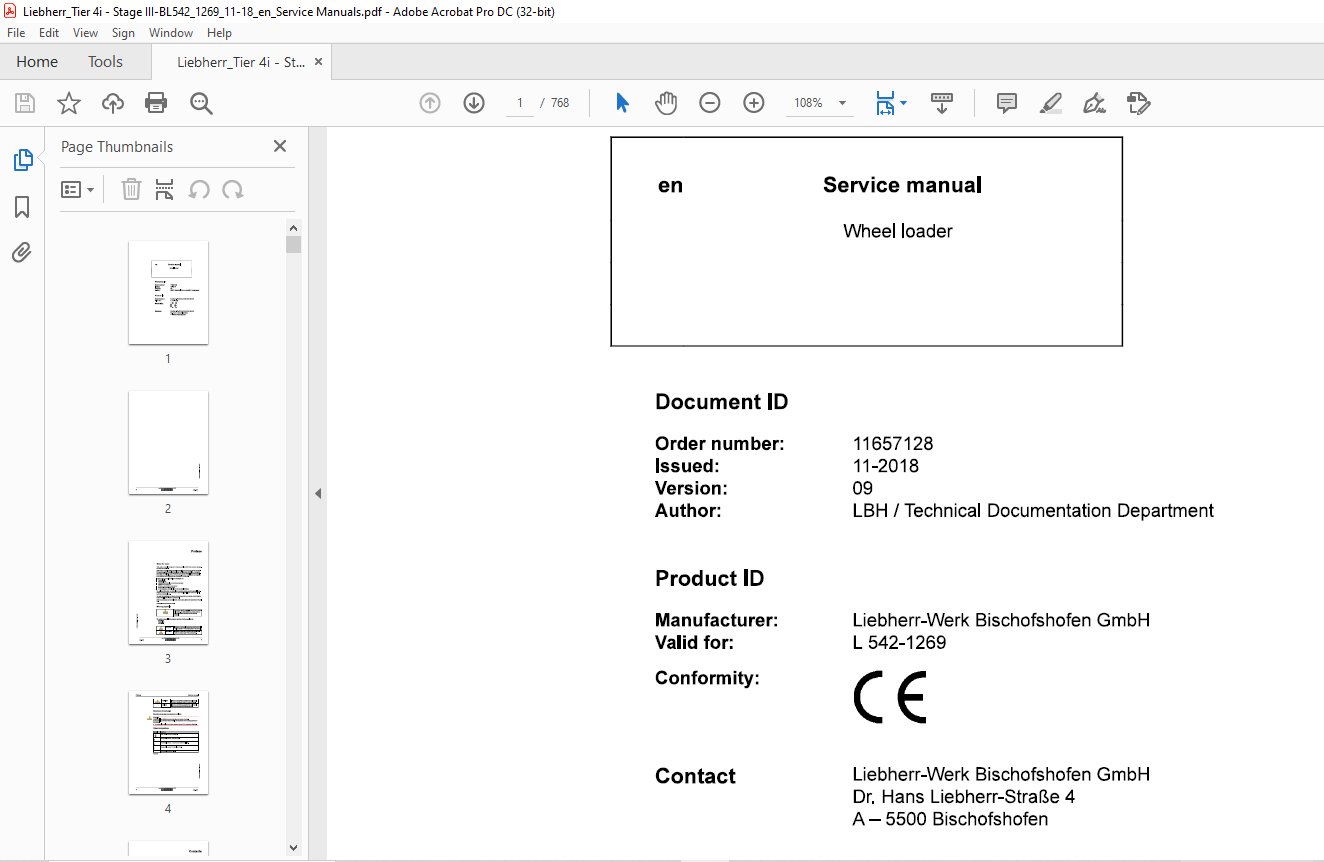The image size is (1324, 862).
Task: Click the Save file icon
Action: [x=25, y=103]
